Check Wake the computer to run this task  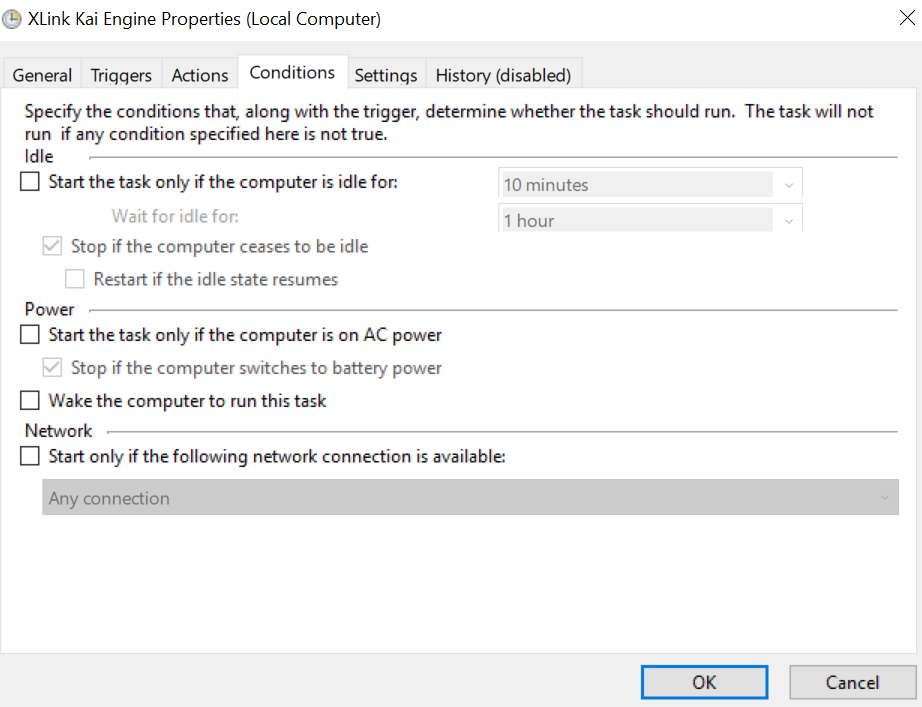[31, 401]
